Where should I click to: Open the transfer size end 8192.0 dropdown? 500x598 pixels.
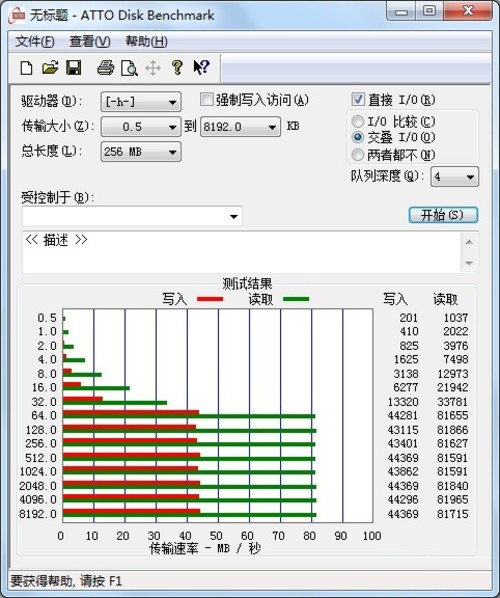coord(240,127)
